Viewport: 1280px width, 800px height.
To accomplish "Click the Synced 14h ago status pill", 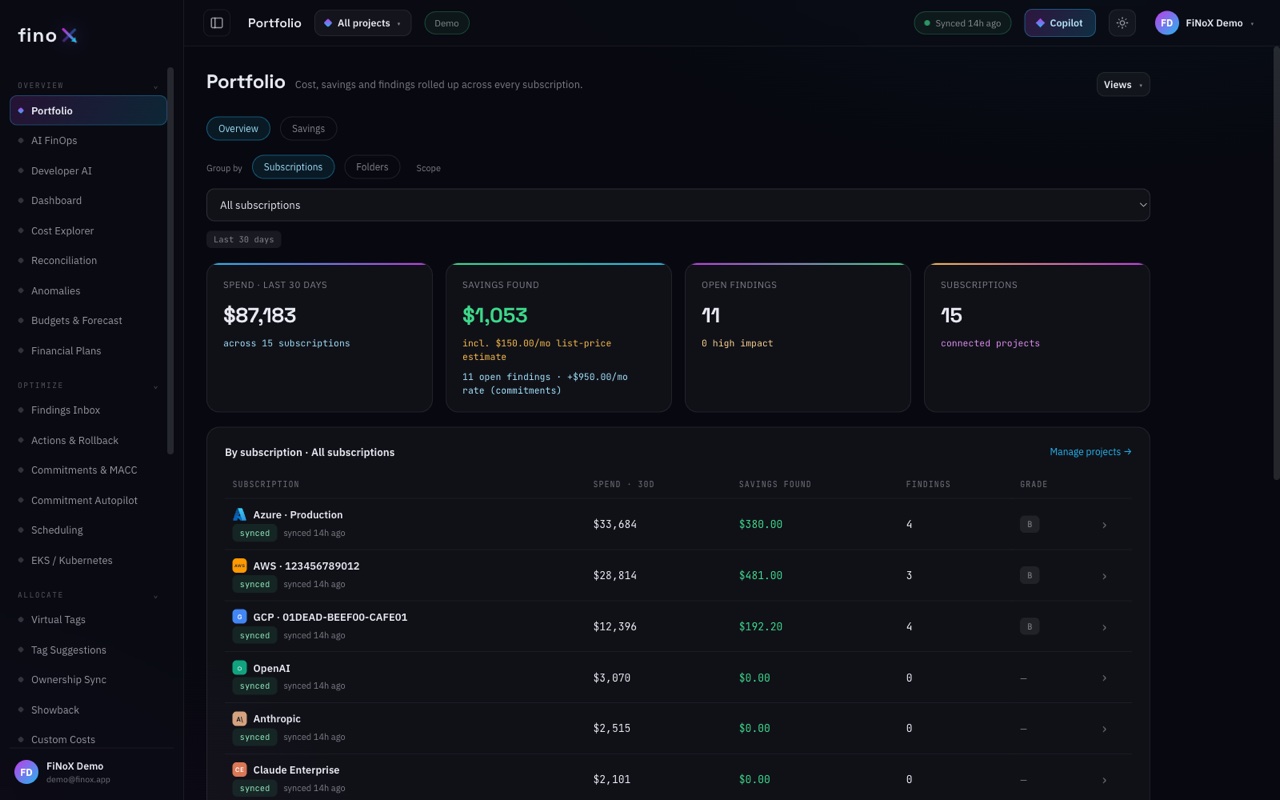I will 962,23.
